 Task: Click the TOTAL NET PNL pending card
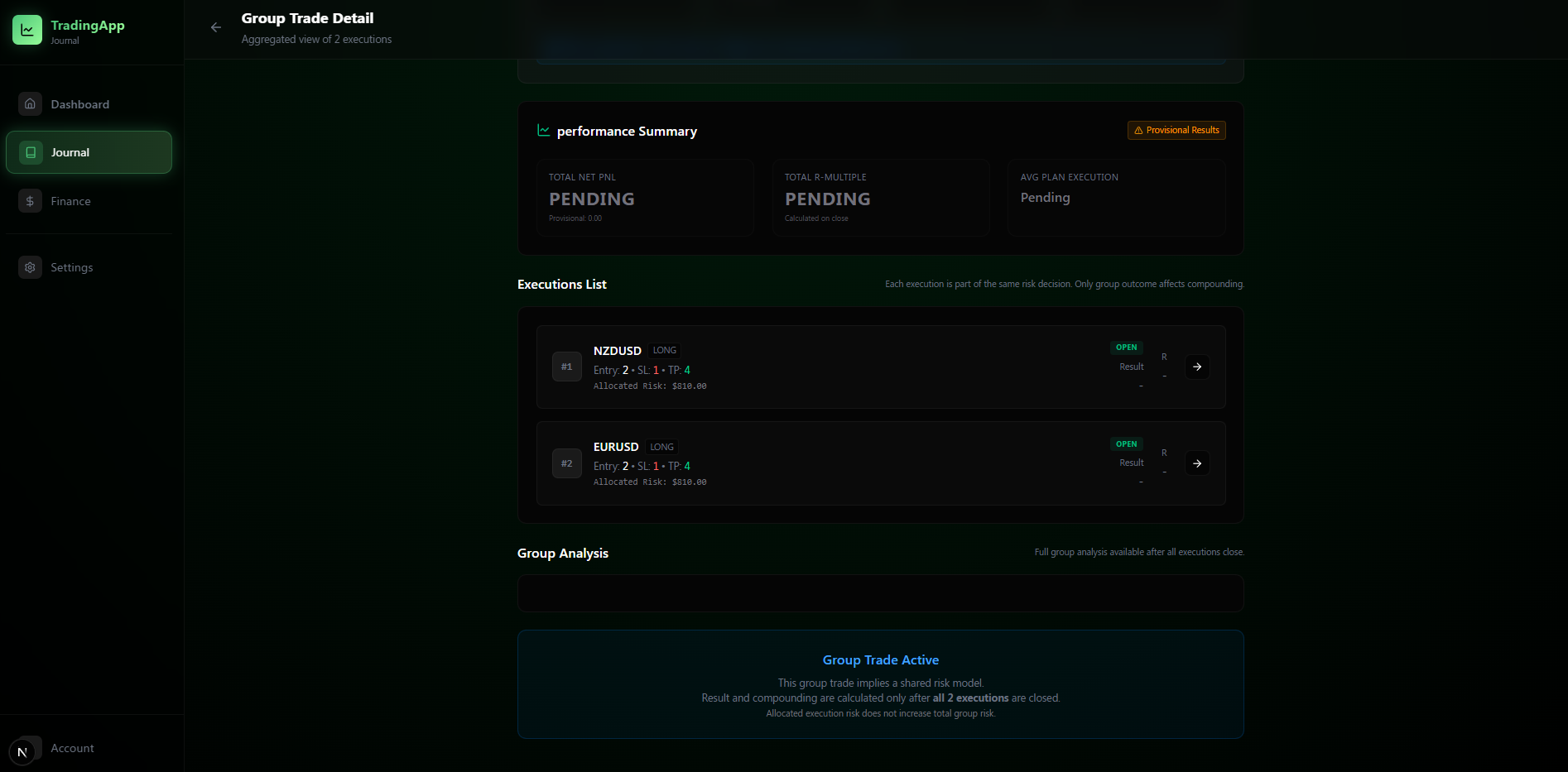point(645,197)
